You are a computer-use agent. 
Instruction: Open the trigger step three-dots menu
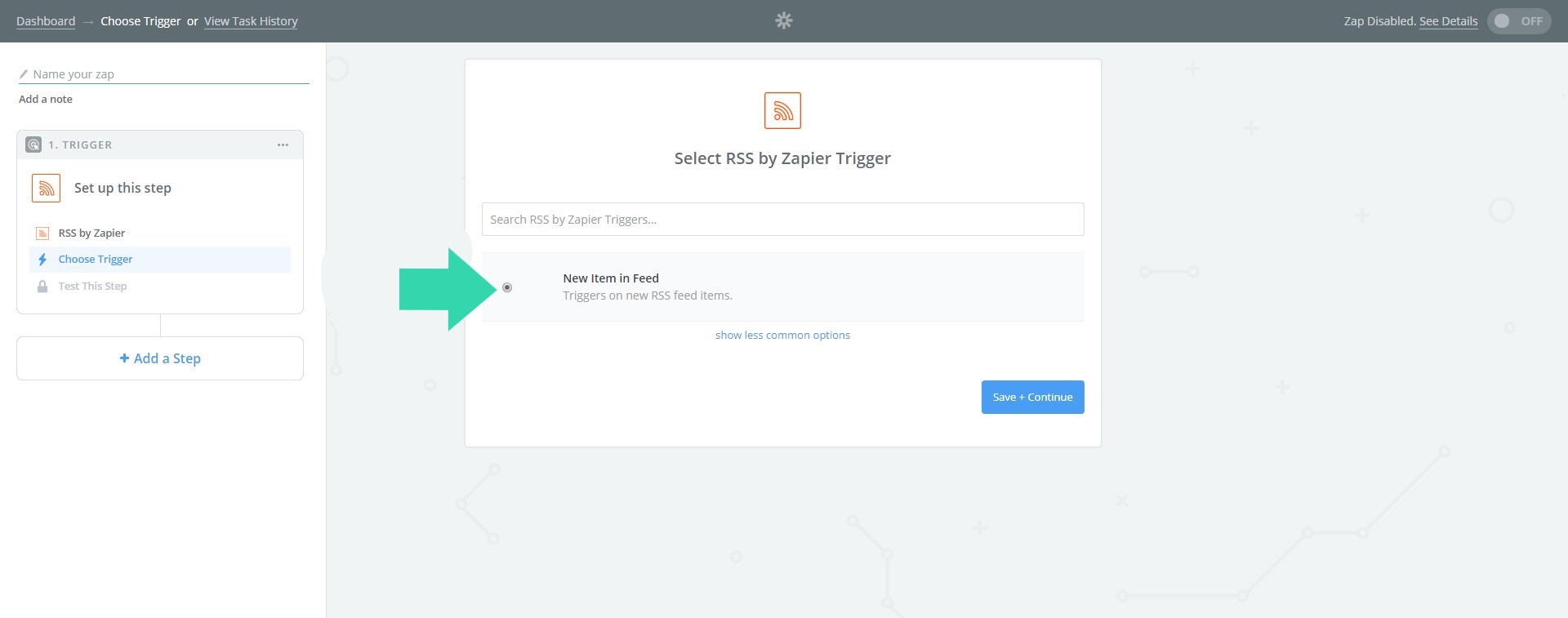coord(283,144)
